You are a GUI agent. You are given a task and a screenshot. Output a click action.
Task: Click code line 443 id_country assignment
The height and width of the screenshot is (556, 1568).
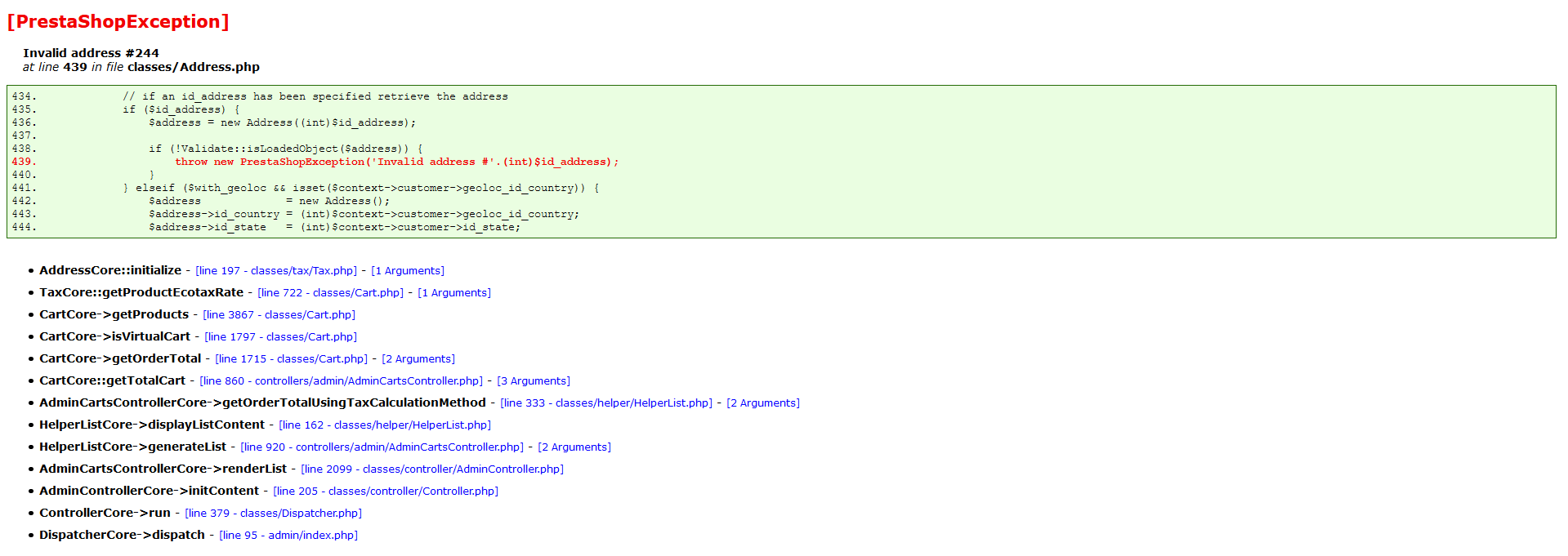(364, 214)
